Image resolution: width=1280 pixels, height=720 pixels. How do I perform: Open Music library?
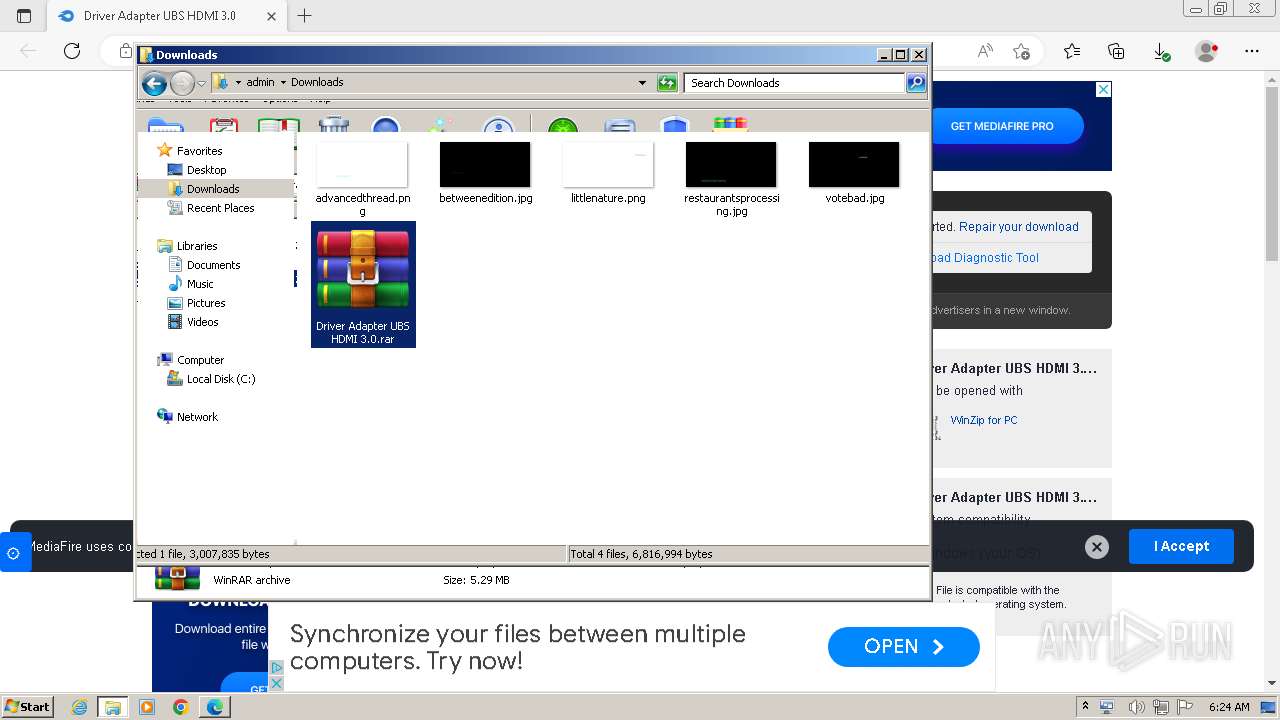pyautogui.click(x=200, y=284)
